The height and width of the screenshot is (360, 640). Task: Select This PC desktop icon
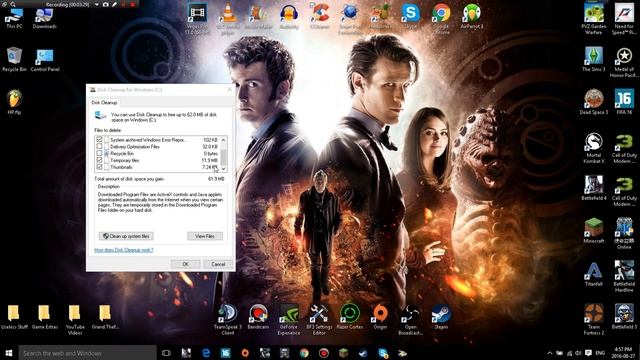14,18
